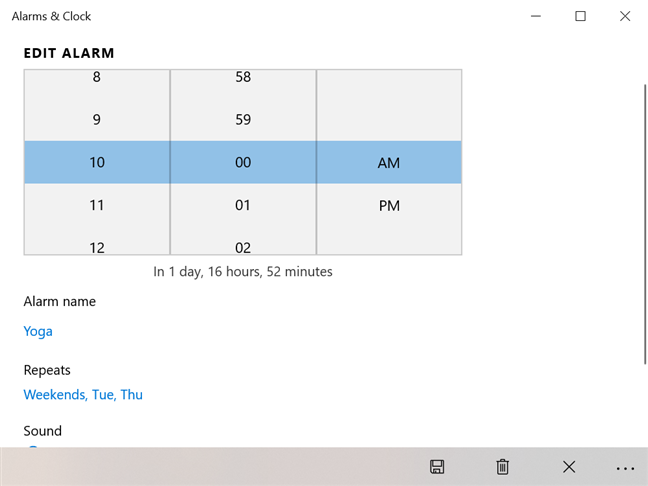Edit the alarm name Yoga
Screen dimensions: 648x486
[38, 331]
